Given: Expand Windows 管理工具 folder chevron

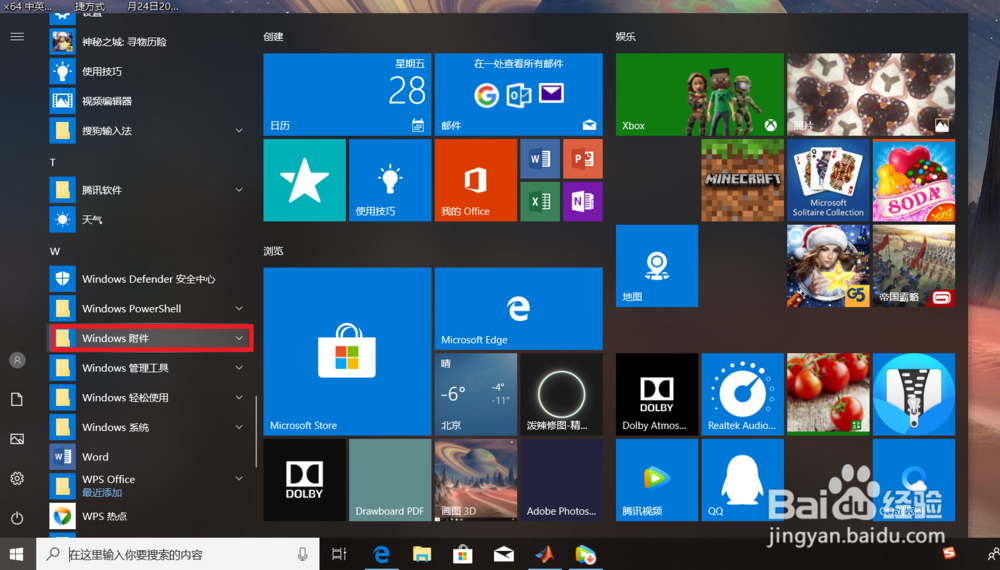Looking at the screenshot, I should click(239, 368).
